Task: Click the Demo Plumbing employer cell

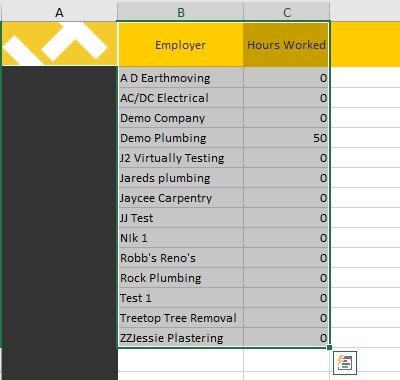Action: pos(181,138)
